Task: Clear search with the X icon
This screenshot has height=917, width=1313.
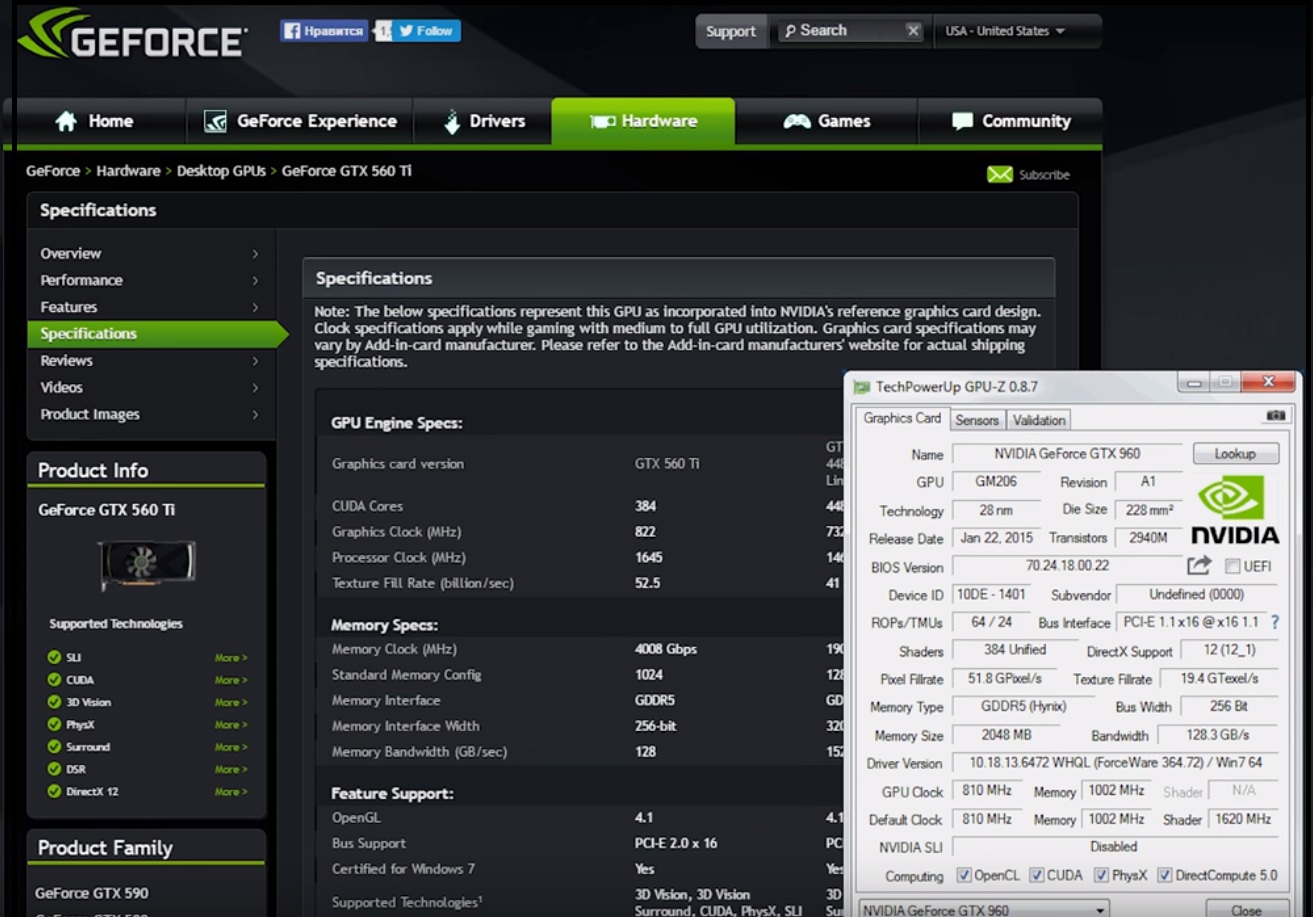Action: 913,31
